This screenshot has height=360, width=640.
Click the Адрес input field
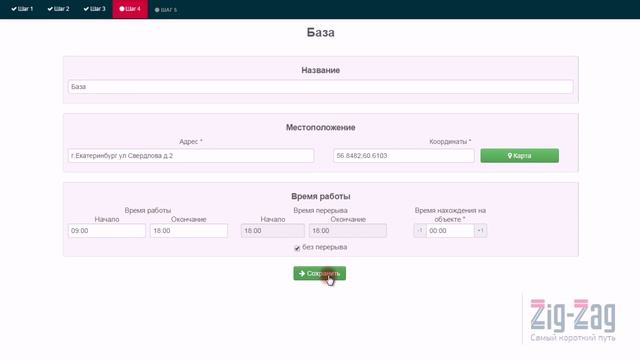click(x=191, y=156)
